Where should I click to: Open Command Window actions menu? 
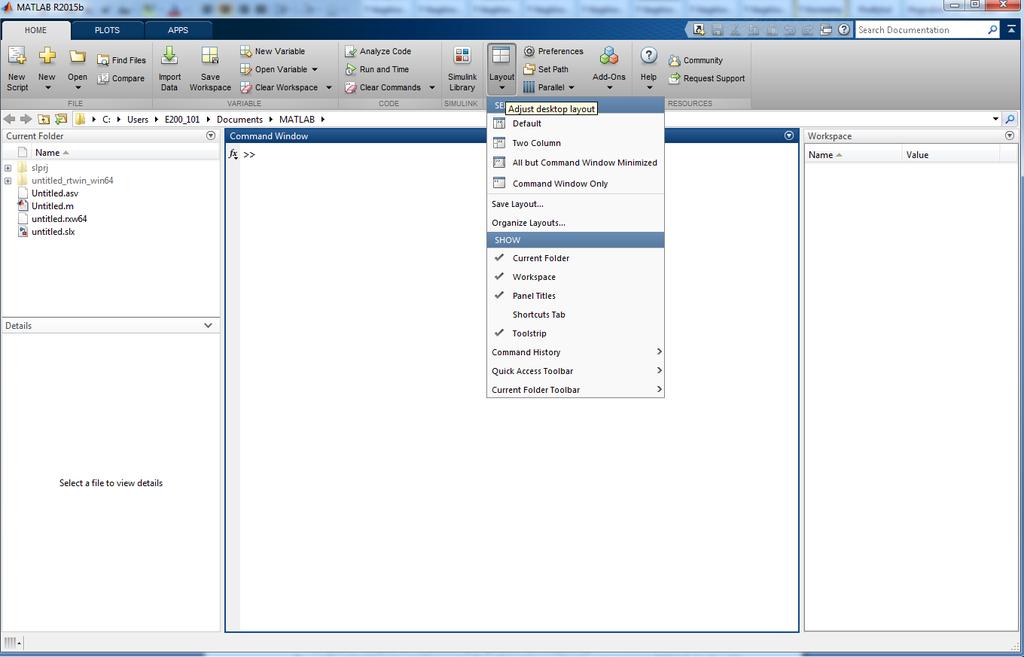[x=789, y=136]
